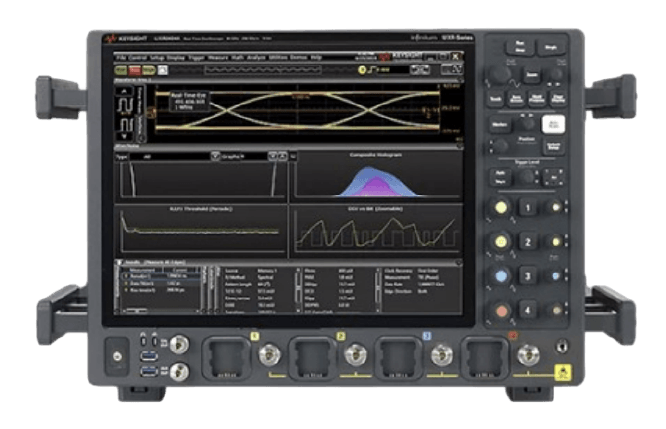The image size is (666, 429).
Task: Click the upper blue USB port
Action: pos(150,356)
